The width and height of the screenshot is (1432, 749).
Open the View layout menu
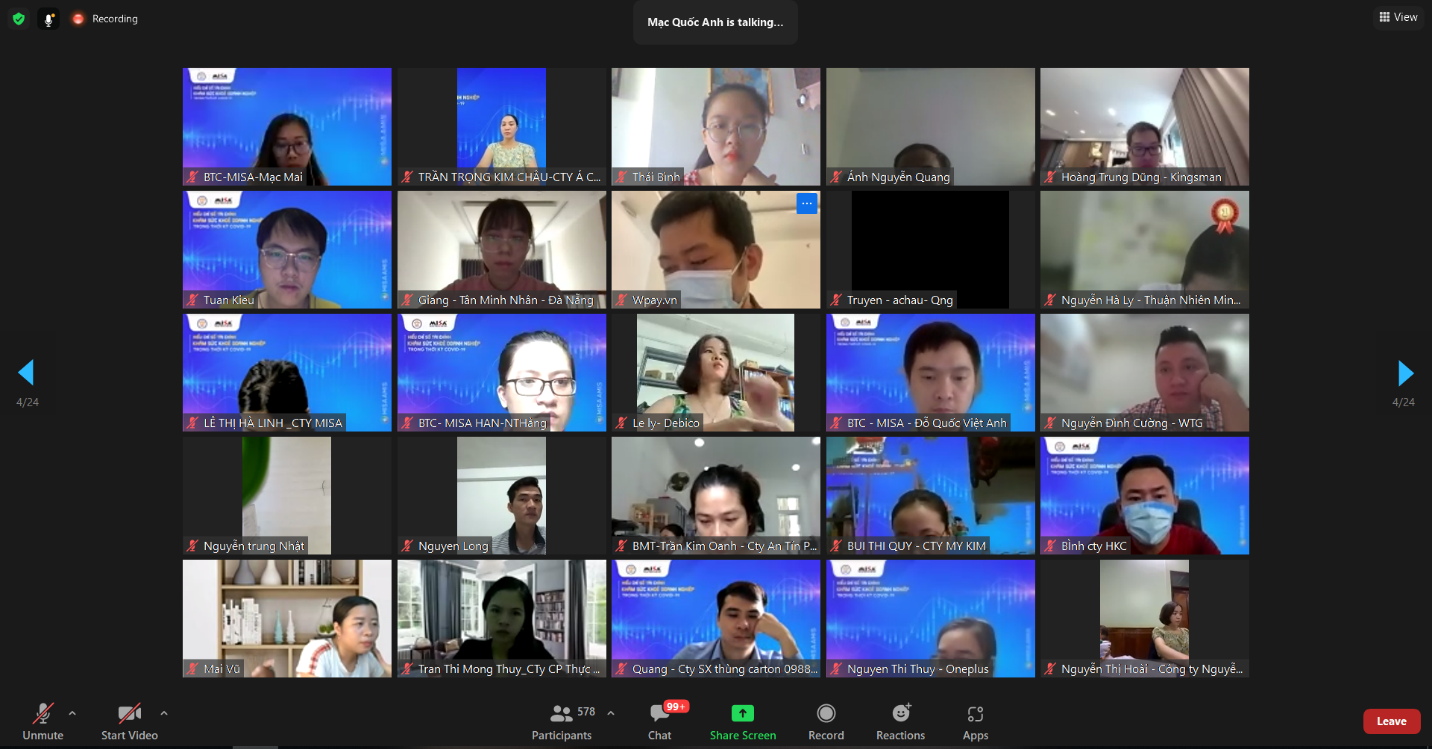point(1398,17)
